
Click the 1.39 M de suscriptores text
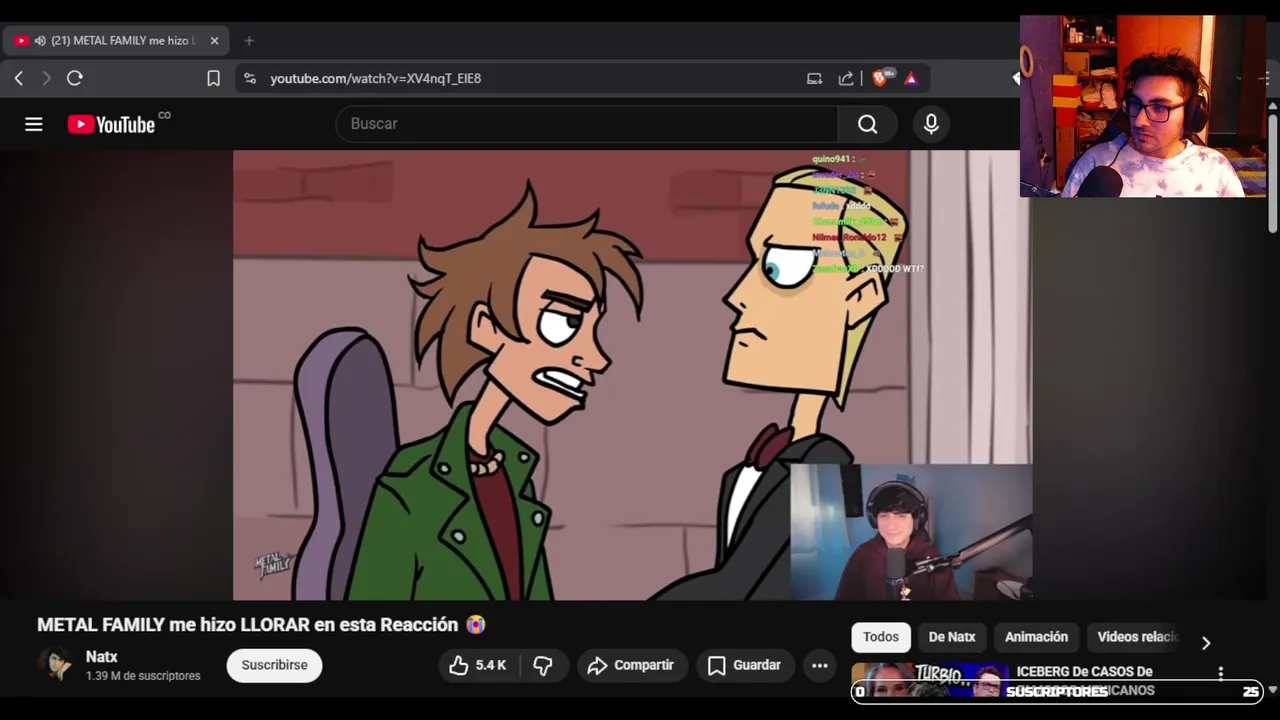pyautogui.click(x=143, y=676)
